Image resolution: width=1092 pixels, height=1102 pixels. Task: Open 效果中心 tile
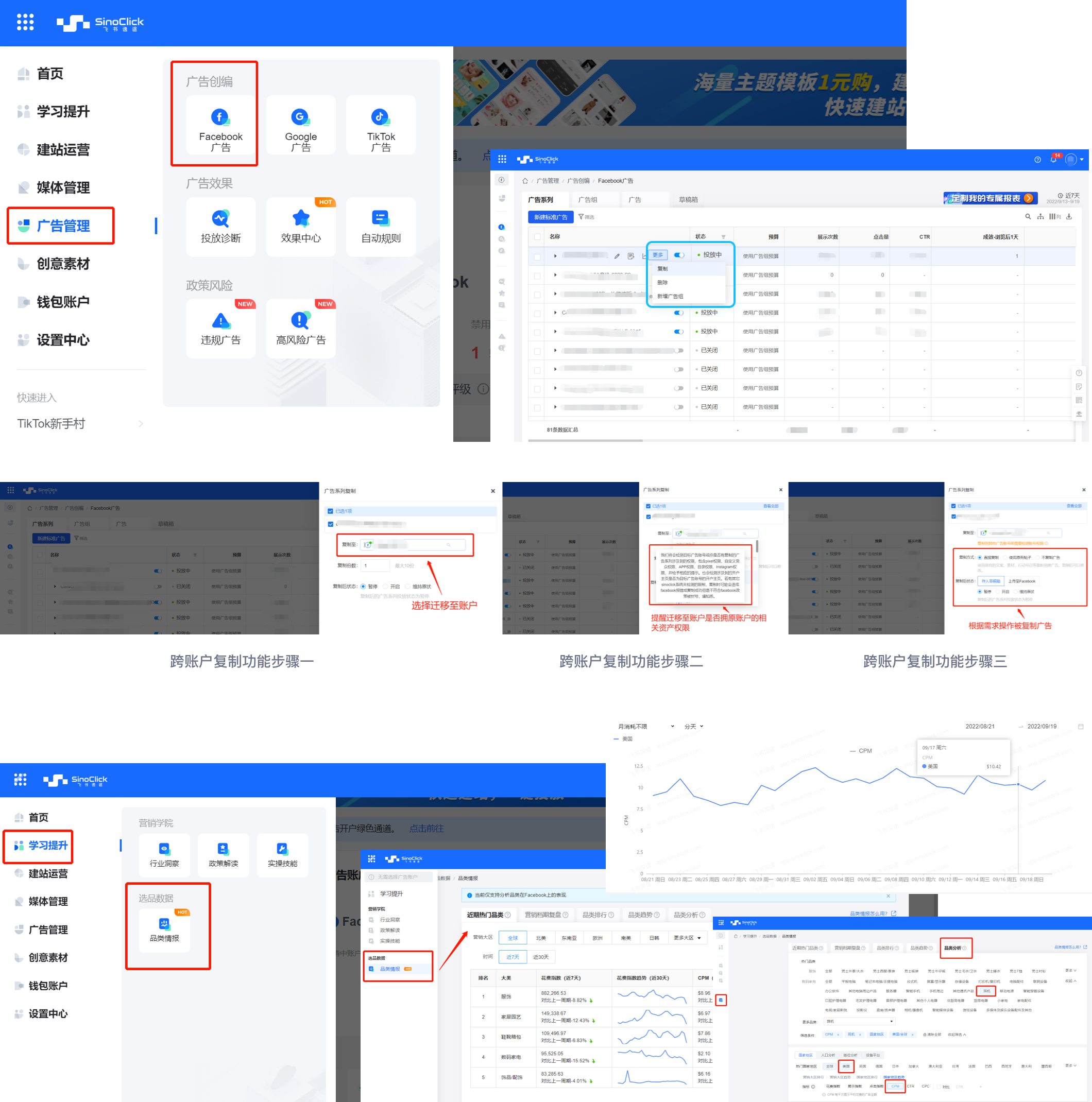(301, 227)
